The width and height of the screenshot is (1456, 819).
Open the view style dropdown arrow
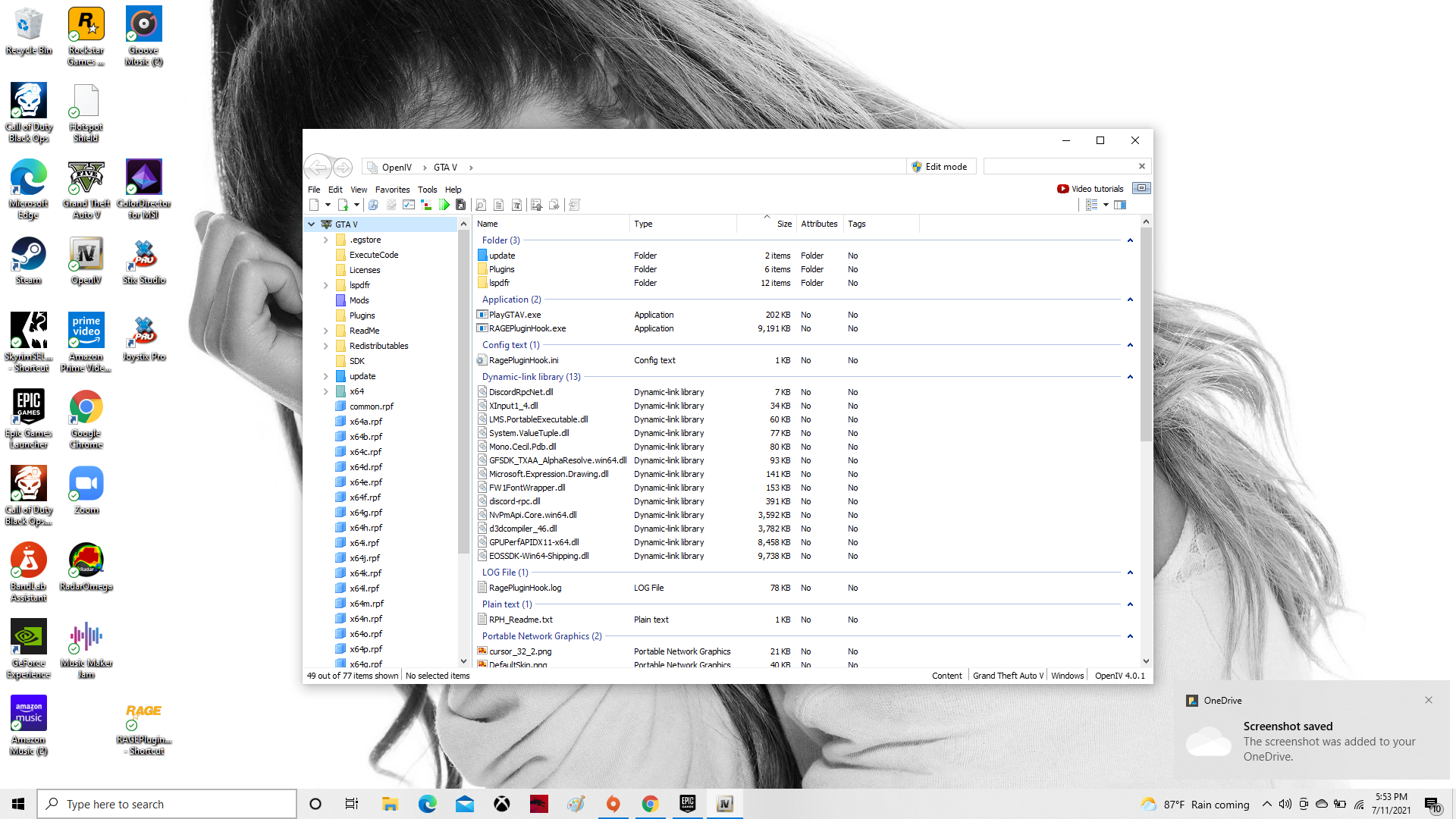(x=1106, y=205)
